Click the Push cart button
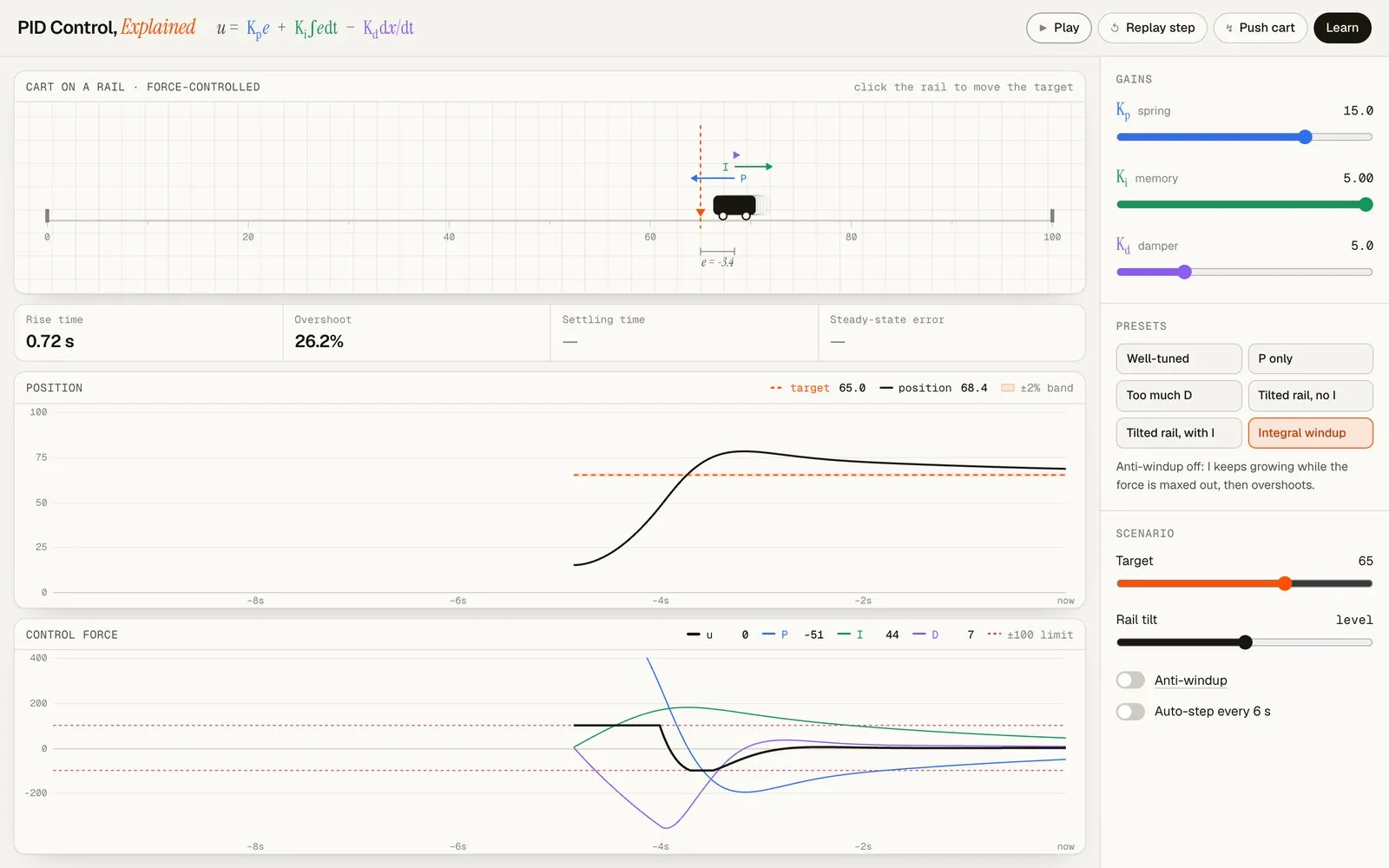1389x868 pixels. click(1260, 28)
